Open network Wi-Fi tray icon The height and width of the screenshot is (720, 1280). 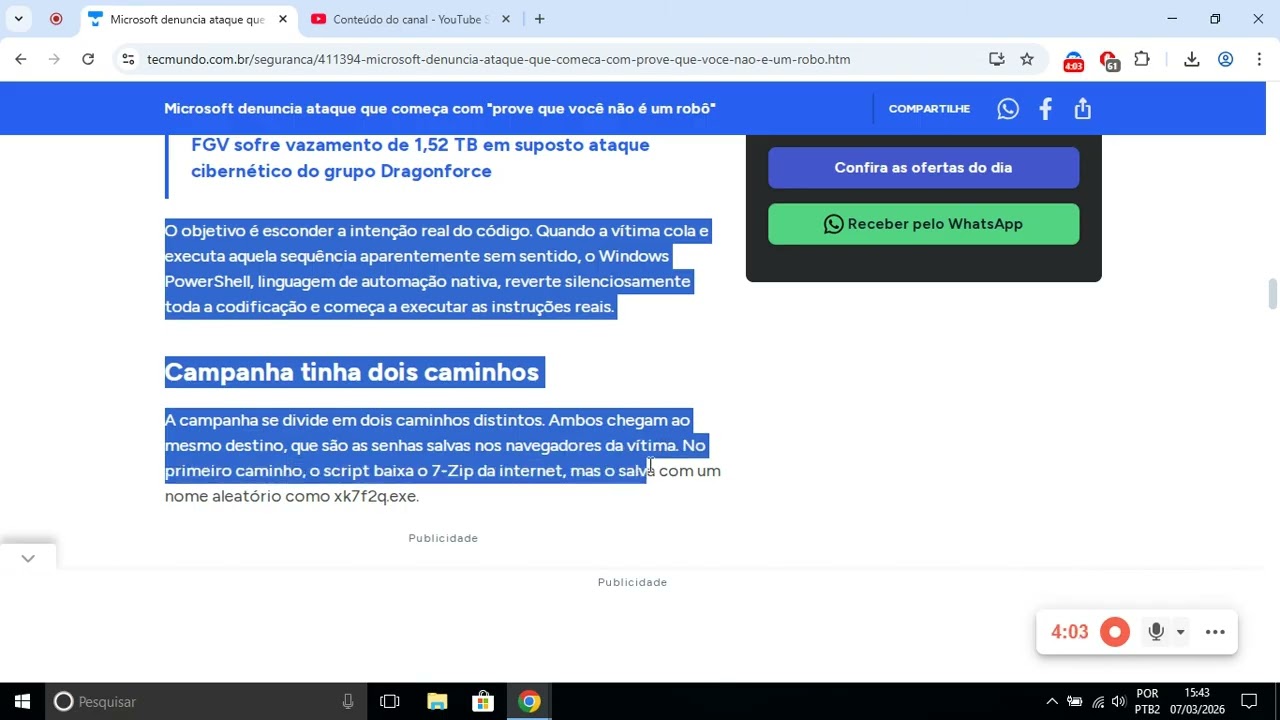[1098, 701]
